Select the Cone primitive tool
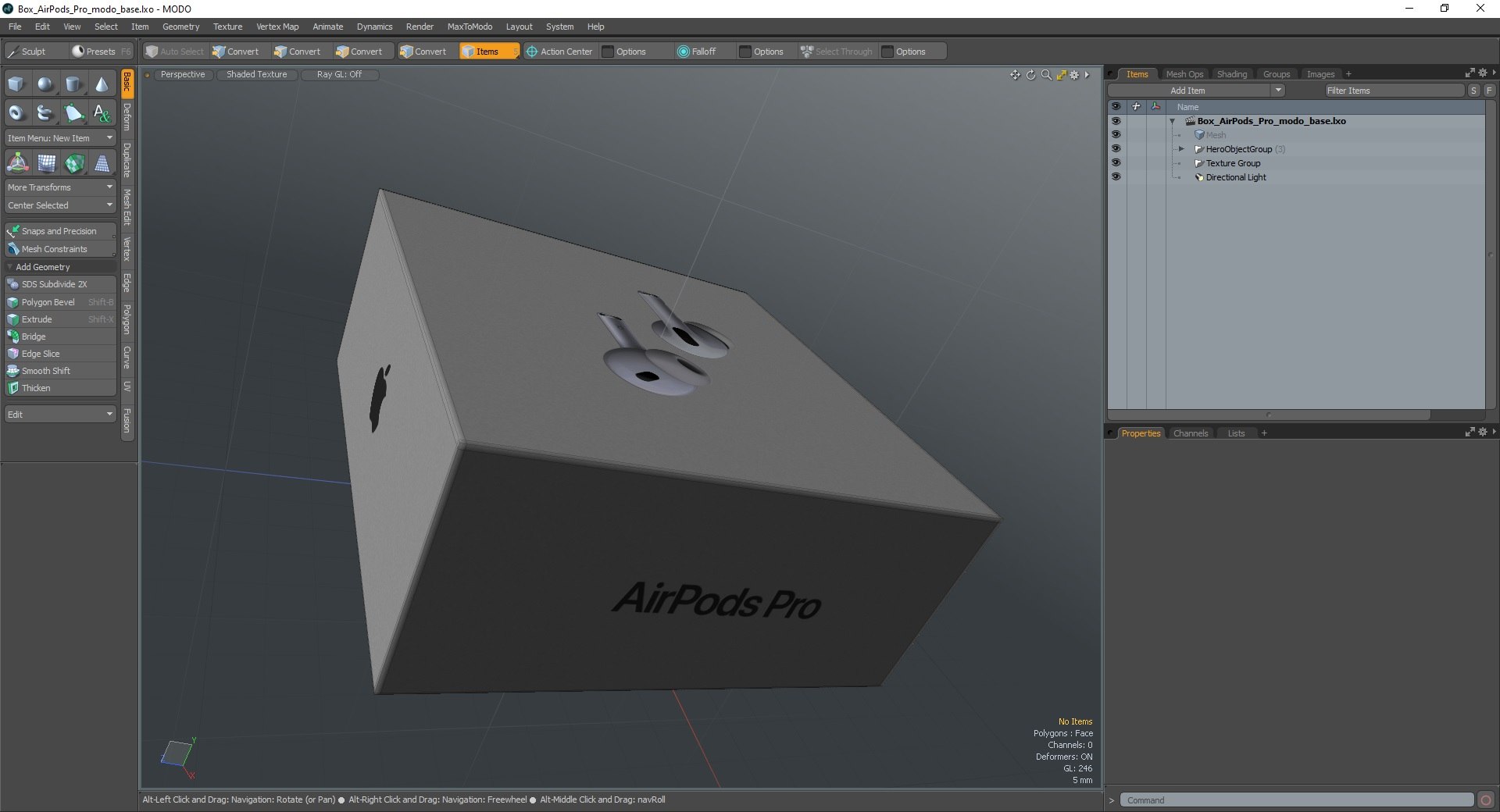Image resolution: width=1500 pixels, height=812 pixels. tap(102, 84)
